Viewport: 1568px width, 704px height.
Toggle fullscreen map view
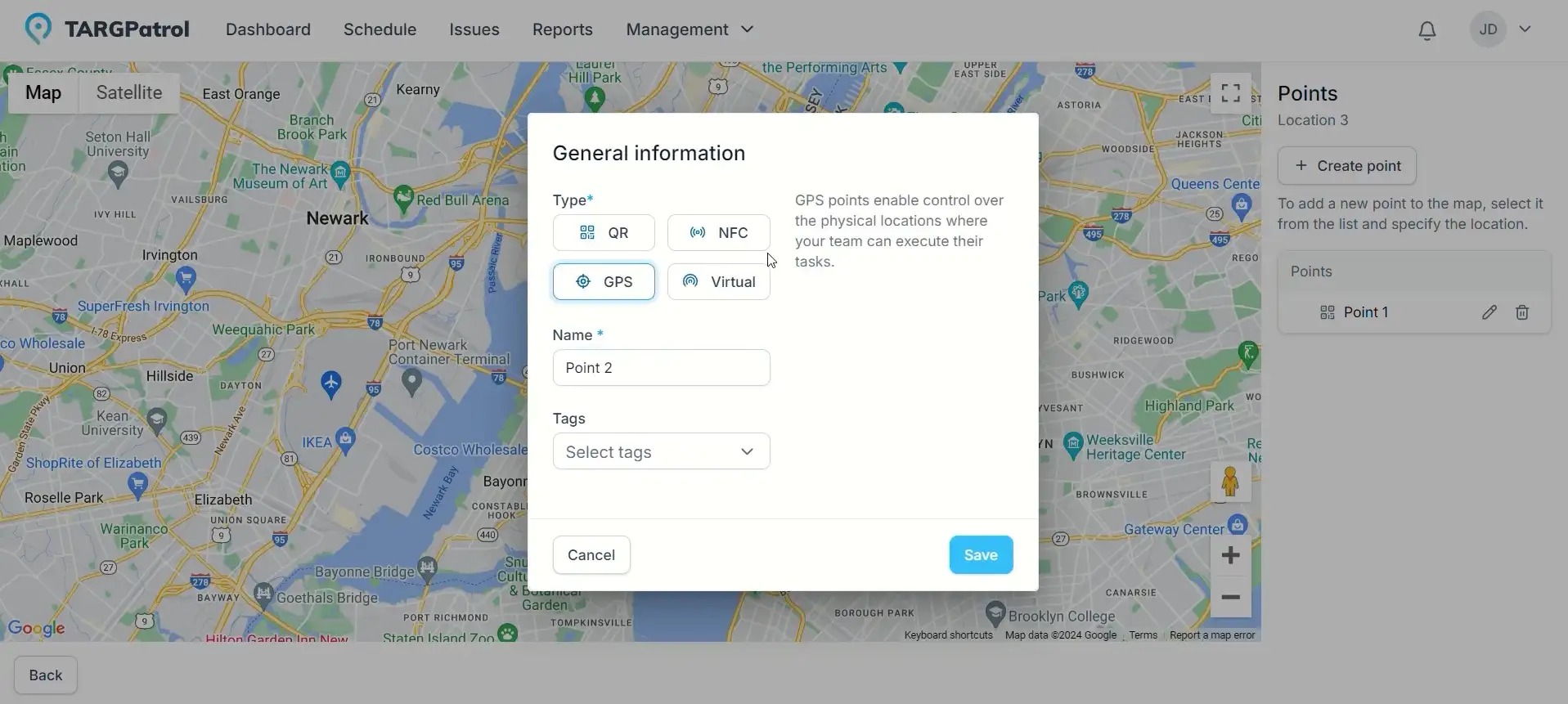point(1230,93)
